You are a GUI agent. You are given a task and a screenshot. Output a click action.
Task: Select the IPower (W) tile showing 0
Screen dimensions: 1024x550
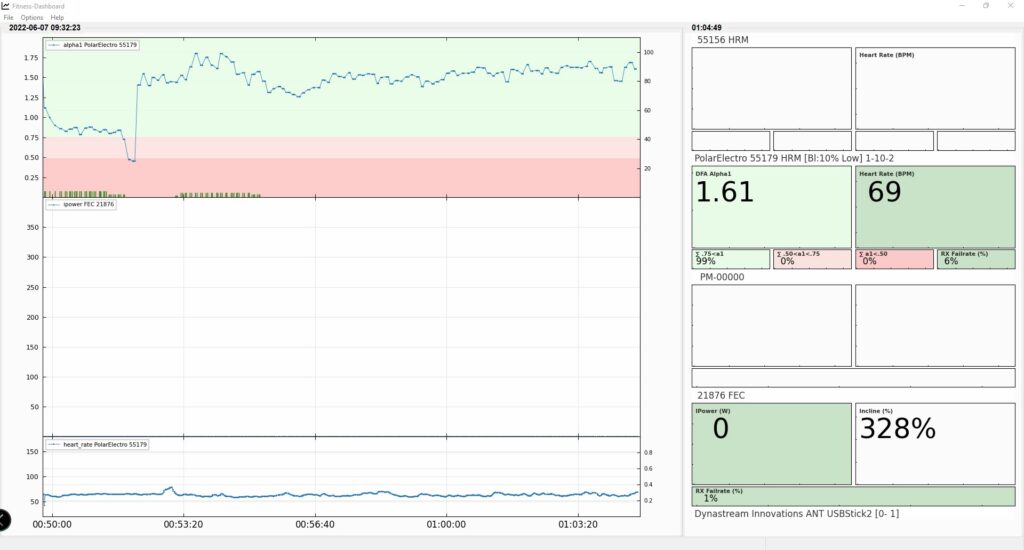tap(771, 444)
